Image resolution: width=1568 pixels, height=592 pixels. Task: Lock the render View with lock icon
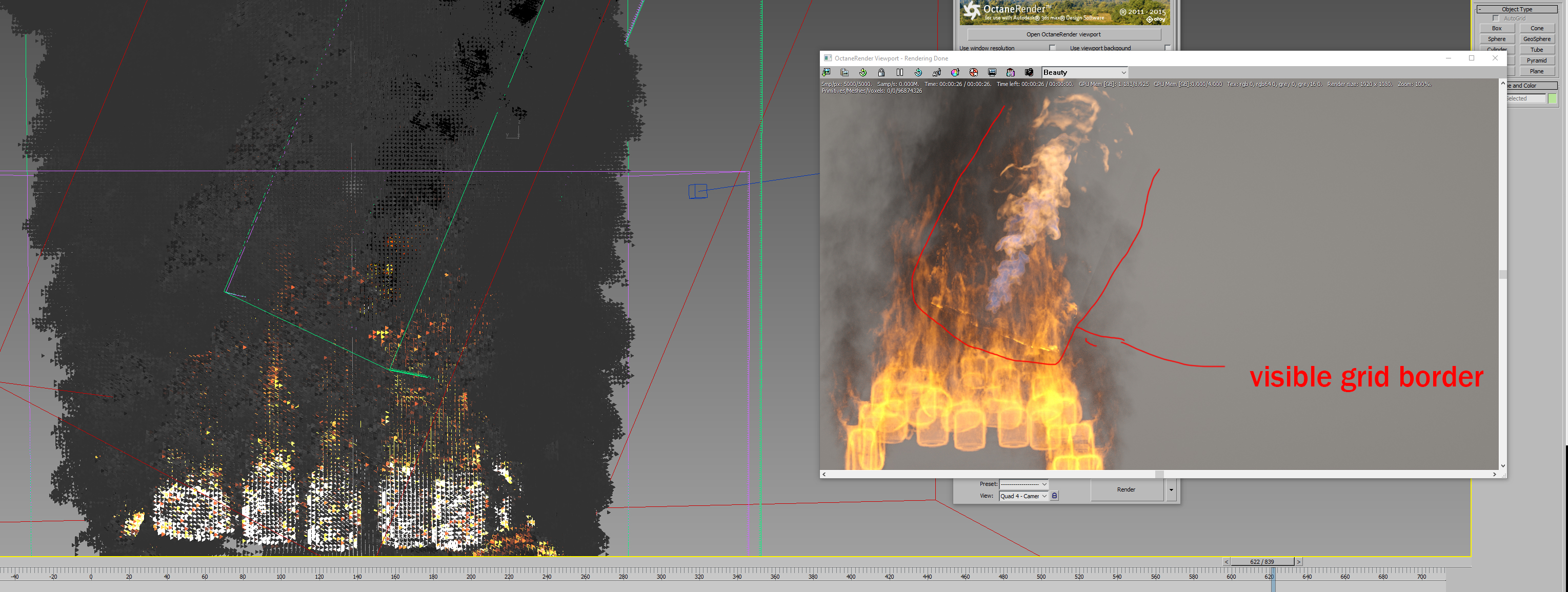click(1054, 496)
